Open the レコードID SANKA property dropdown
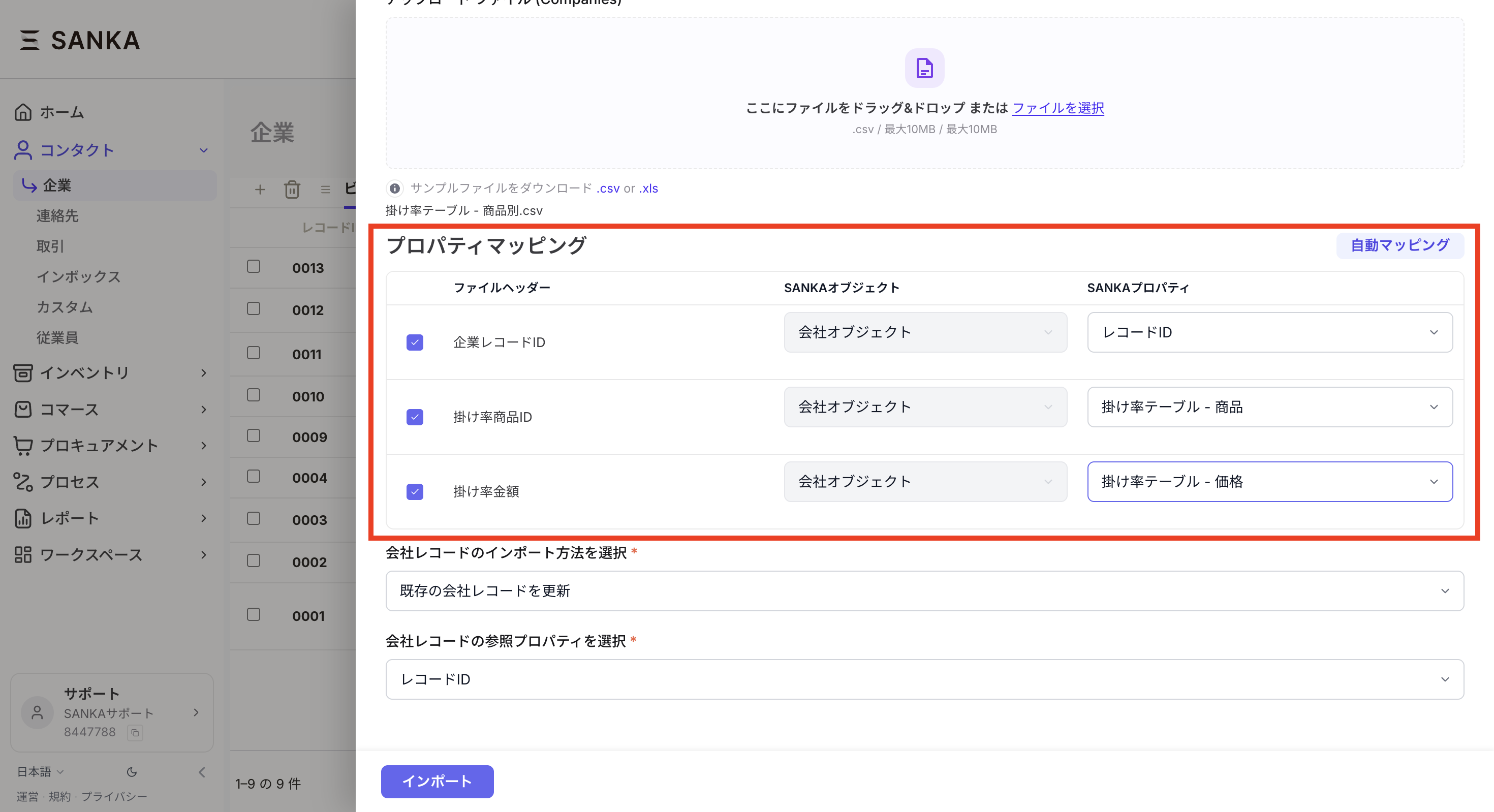This screenshot has width=1494, height=812. pyautogui.click(x=1269, y=332)
